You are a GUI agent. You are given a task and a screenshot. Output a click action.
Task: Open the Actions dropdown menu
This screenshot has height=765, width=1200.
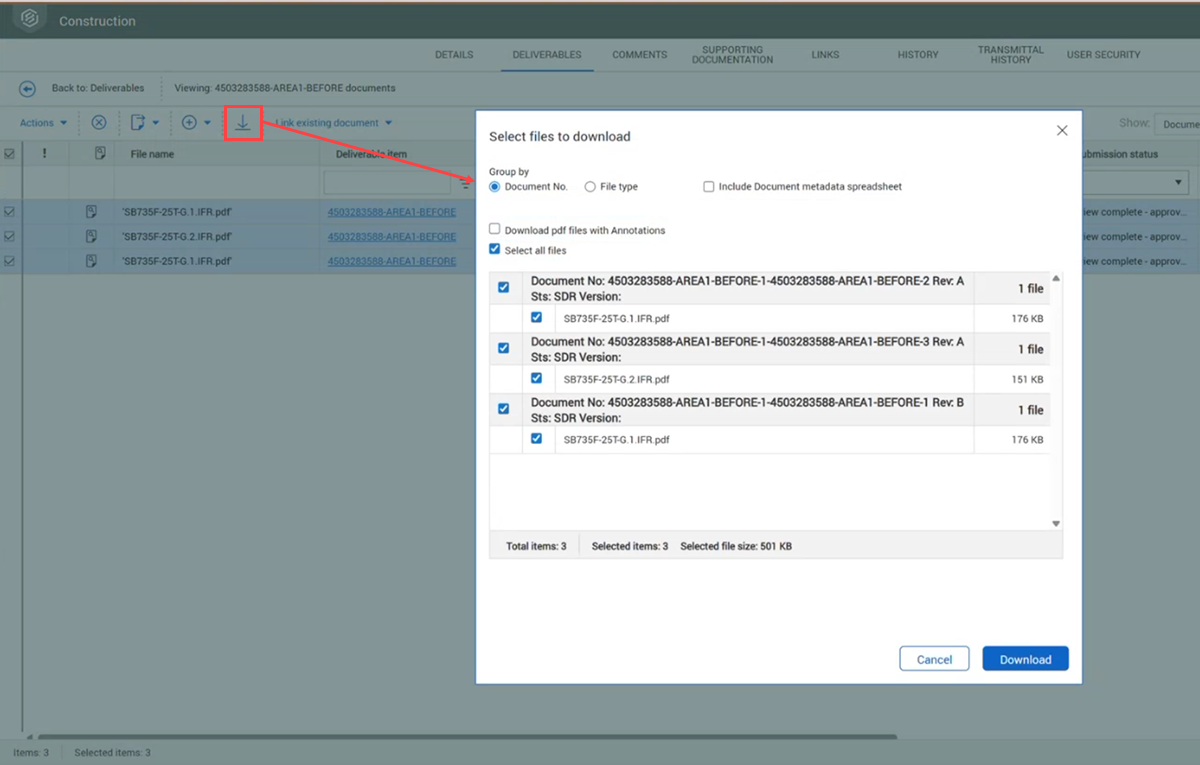(44, 123)
